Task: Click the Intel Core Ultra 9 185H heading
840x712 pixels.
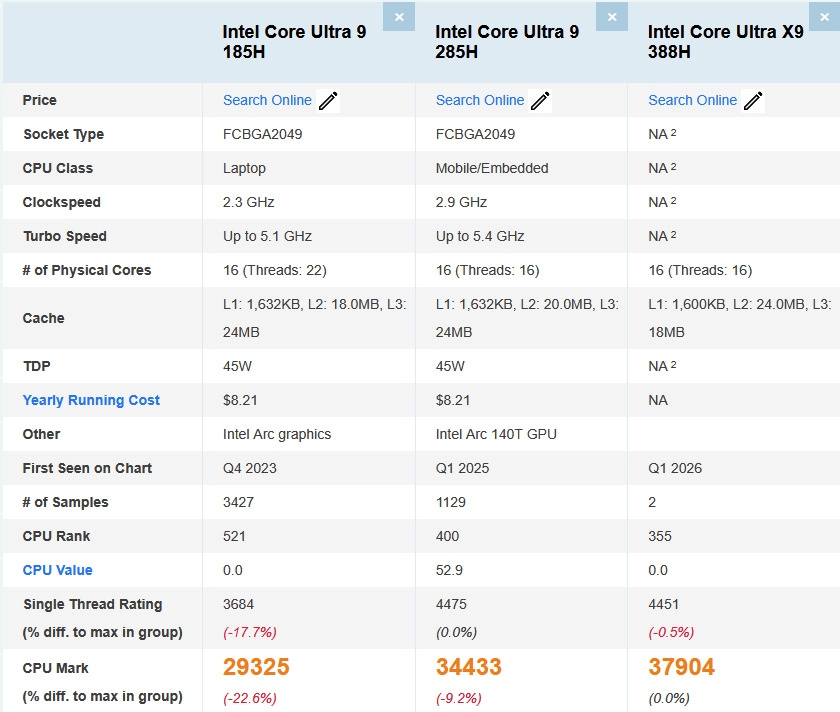Action: (x=294, y=42)
